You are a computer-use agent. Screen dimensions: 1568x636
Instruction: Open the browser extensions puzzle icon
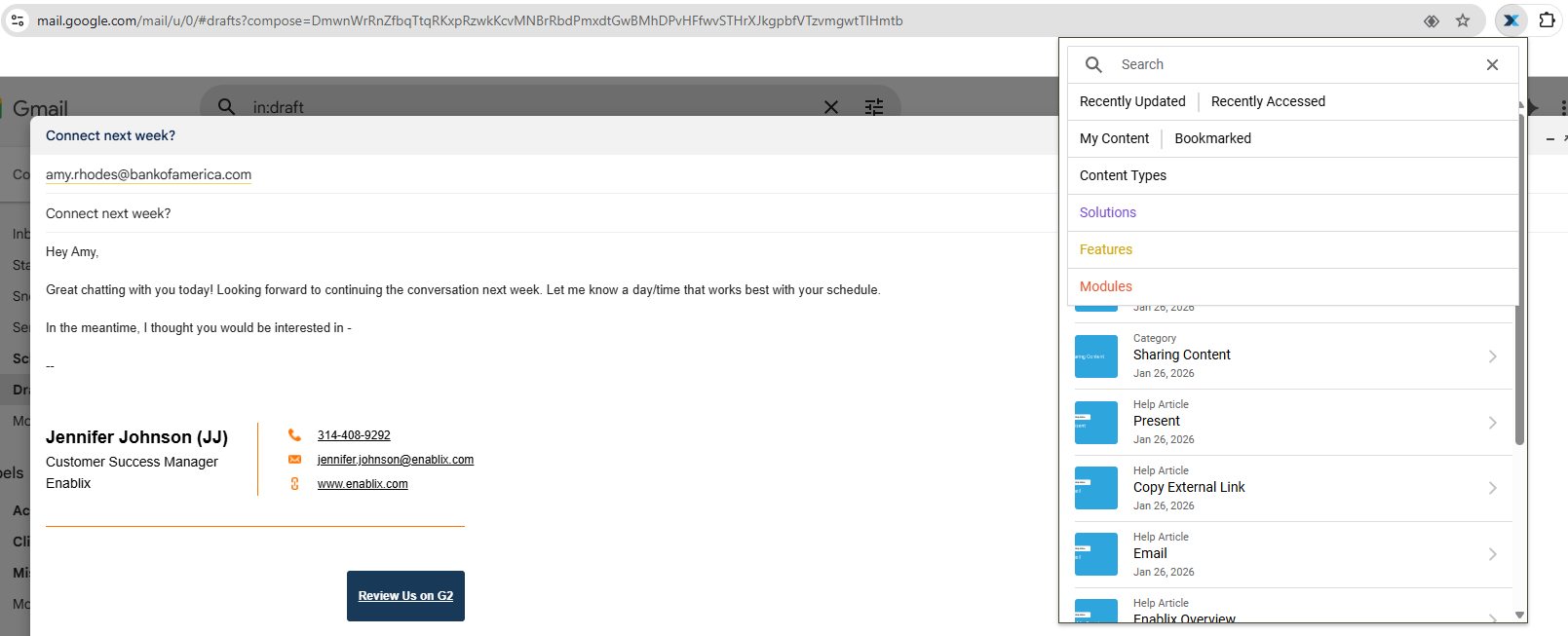click(1547, 20)
